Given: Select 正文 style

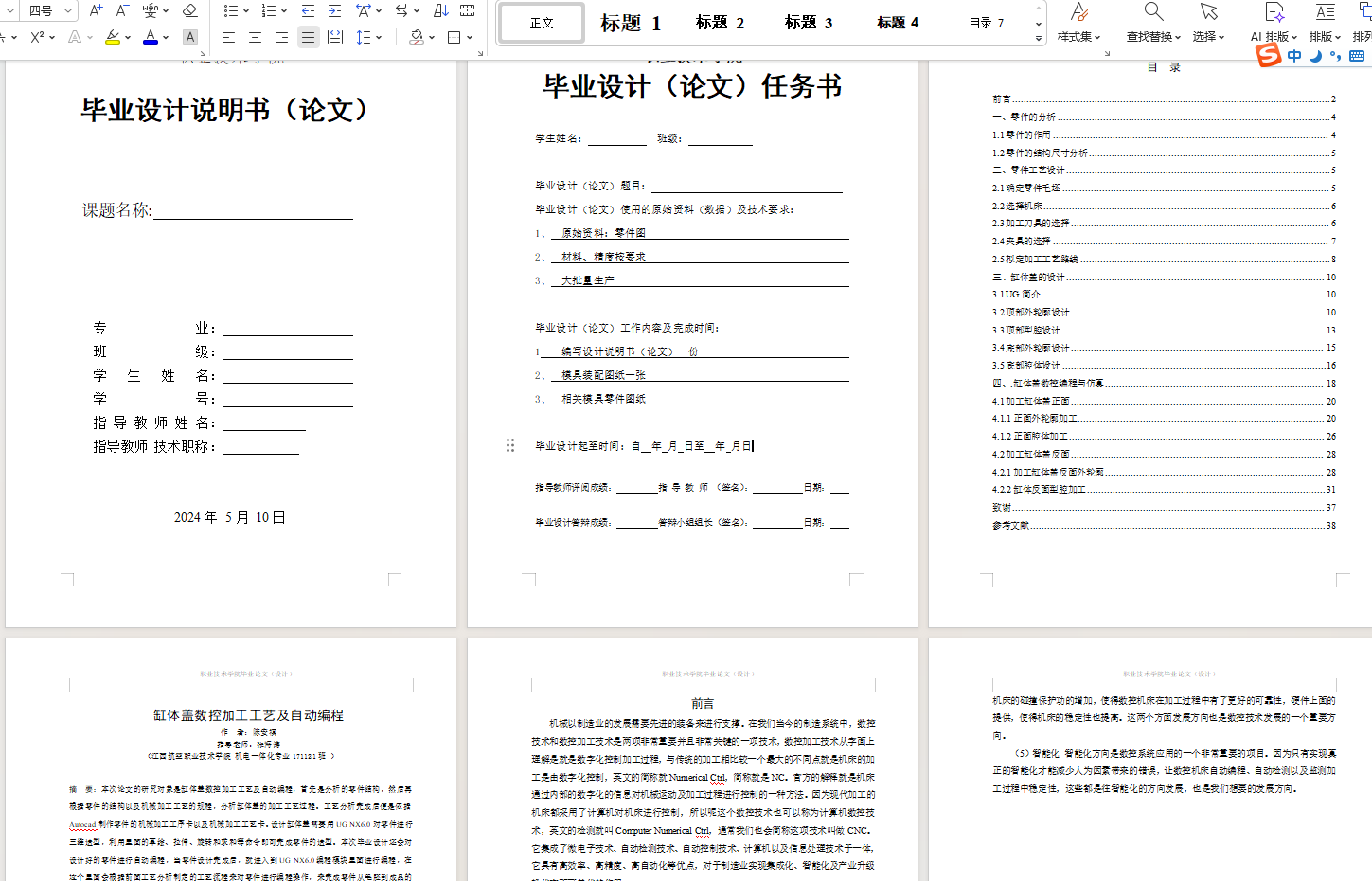Looking at the screenshot, I should 542,23.
